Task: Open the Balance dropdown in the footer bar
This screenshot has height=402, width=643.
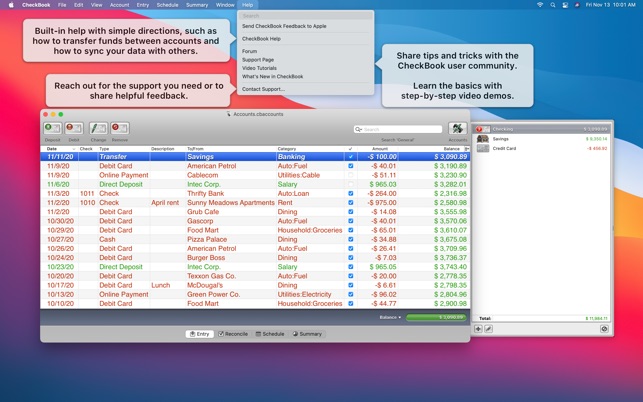Action: point(390,317)
